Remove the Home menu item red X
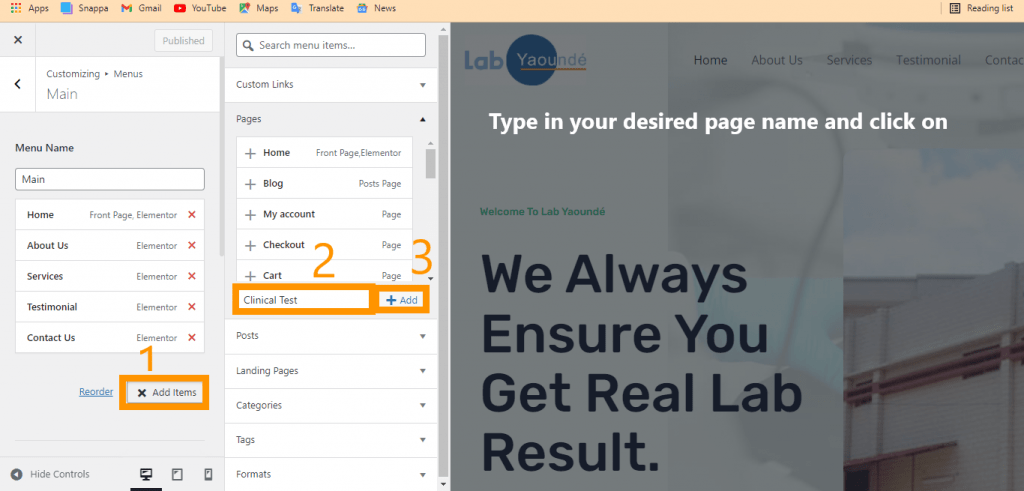This screenshot has height=491, width=1024. tap(192, 215)
